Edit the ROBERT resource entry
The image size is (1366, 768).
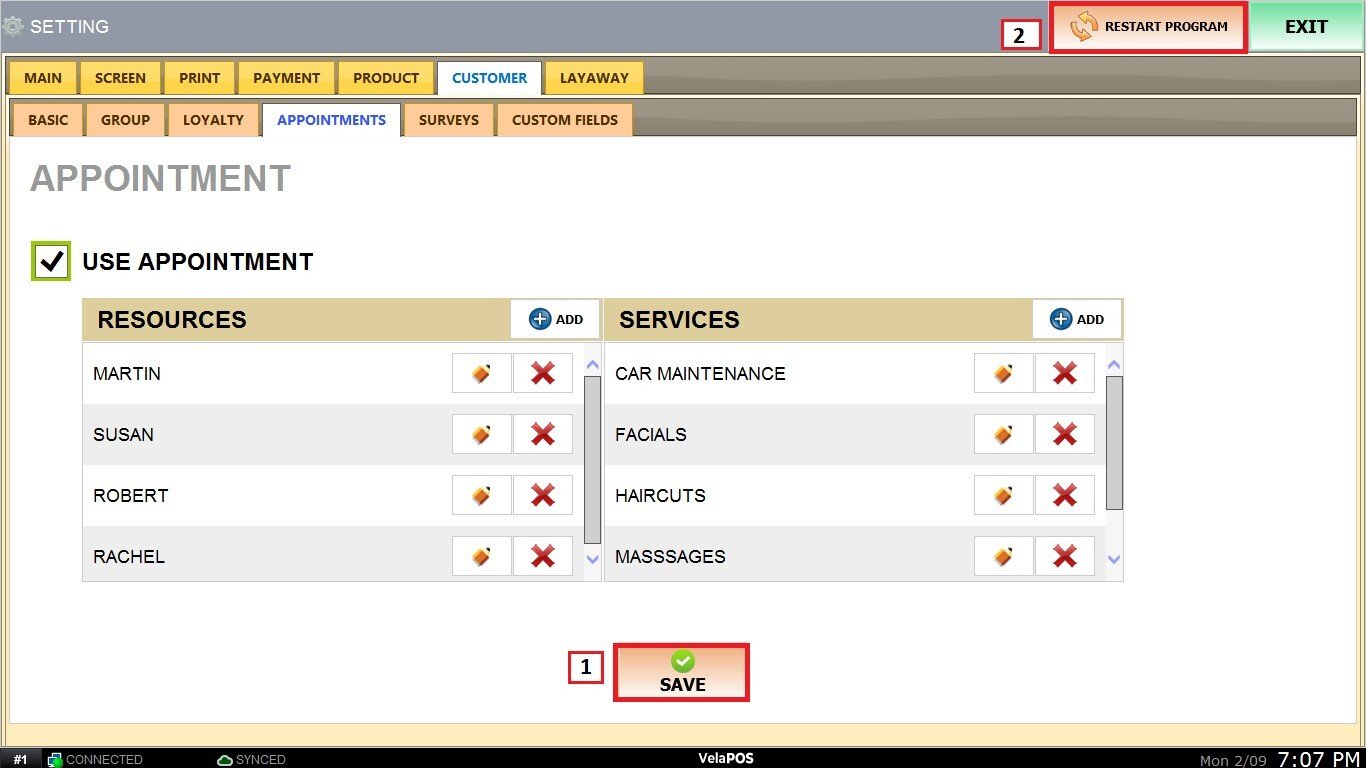481,495
